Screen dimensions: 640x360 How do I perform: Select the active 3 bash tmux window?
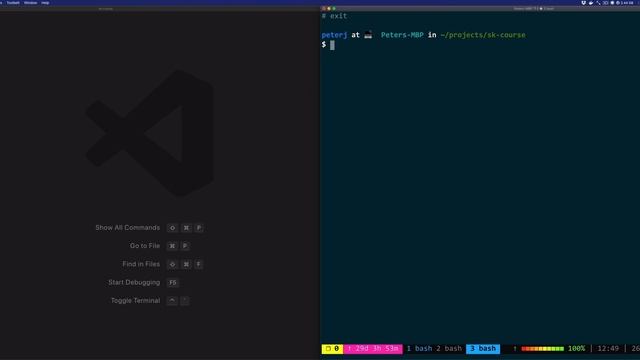tap(483, 349)
